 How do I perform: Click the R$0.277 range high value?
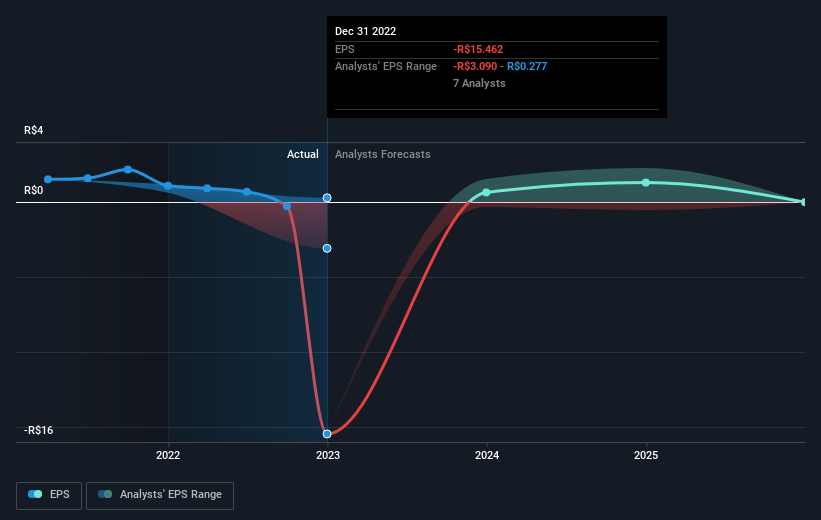527,66
